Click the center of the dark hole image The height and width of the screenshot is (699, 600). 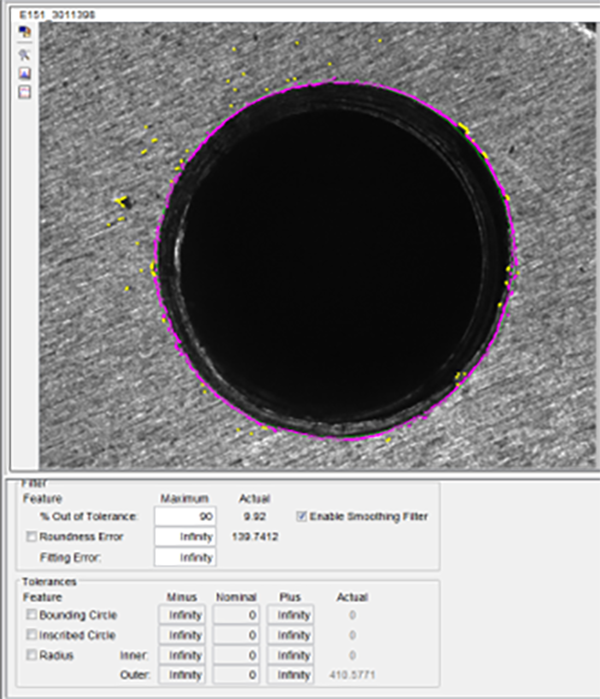[x=335, y=260]
